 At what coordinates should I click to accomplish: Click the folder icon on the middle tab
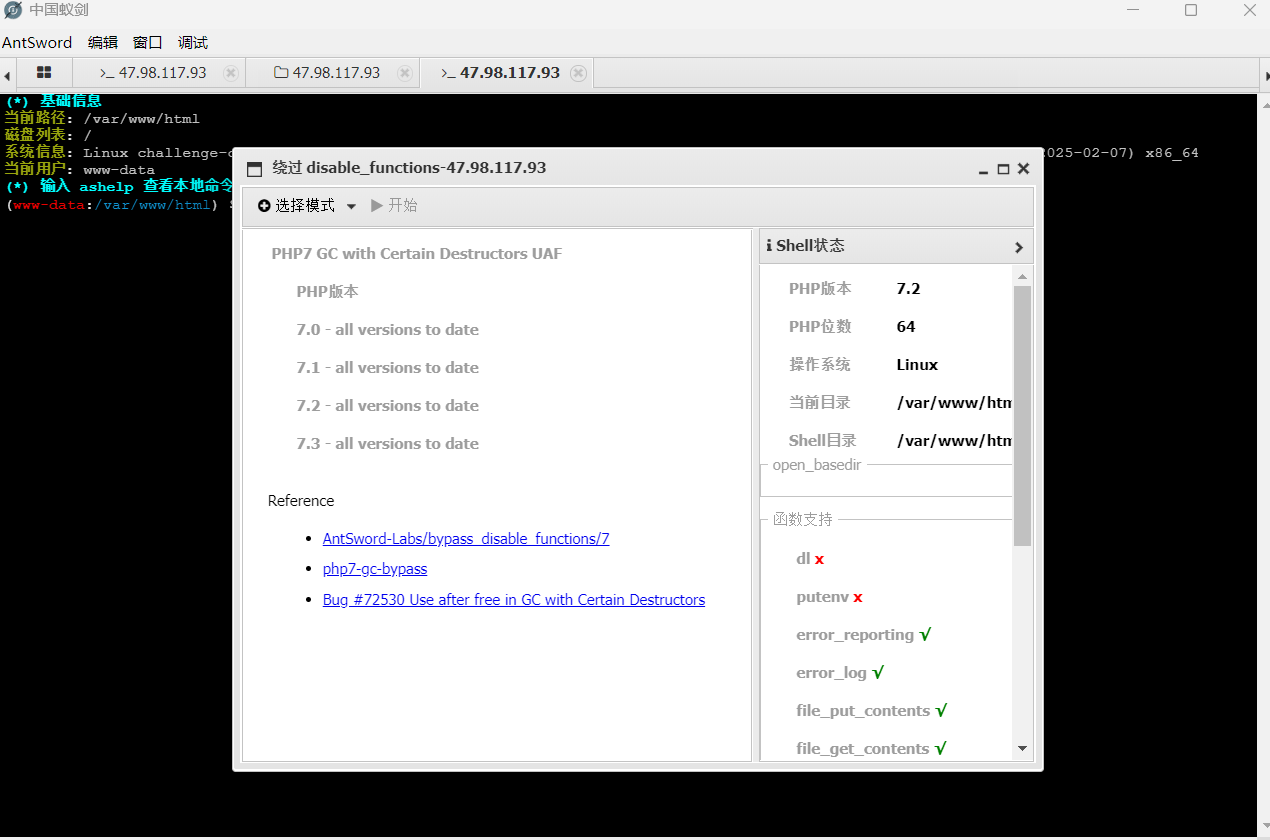click(283, 72)
